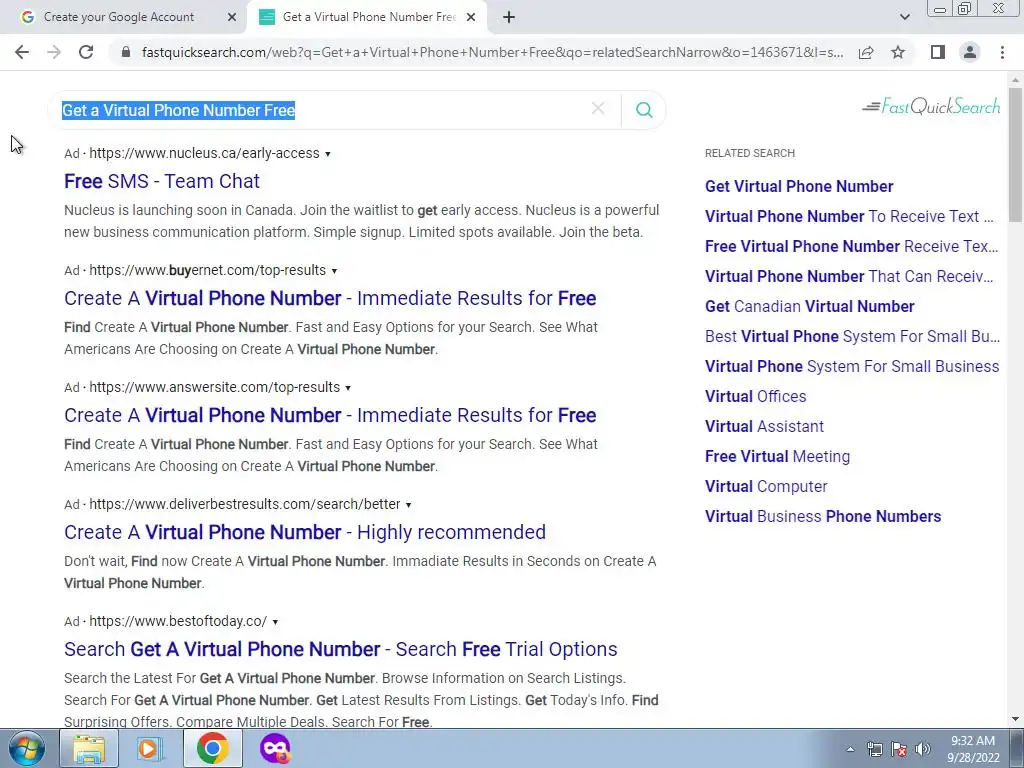1024x768 pixels.
Task: Bookmark this page with the star icon
Action: [898, 52]
